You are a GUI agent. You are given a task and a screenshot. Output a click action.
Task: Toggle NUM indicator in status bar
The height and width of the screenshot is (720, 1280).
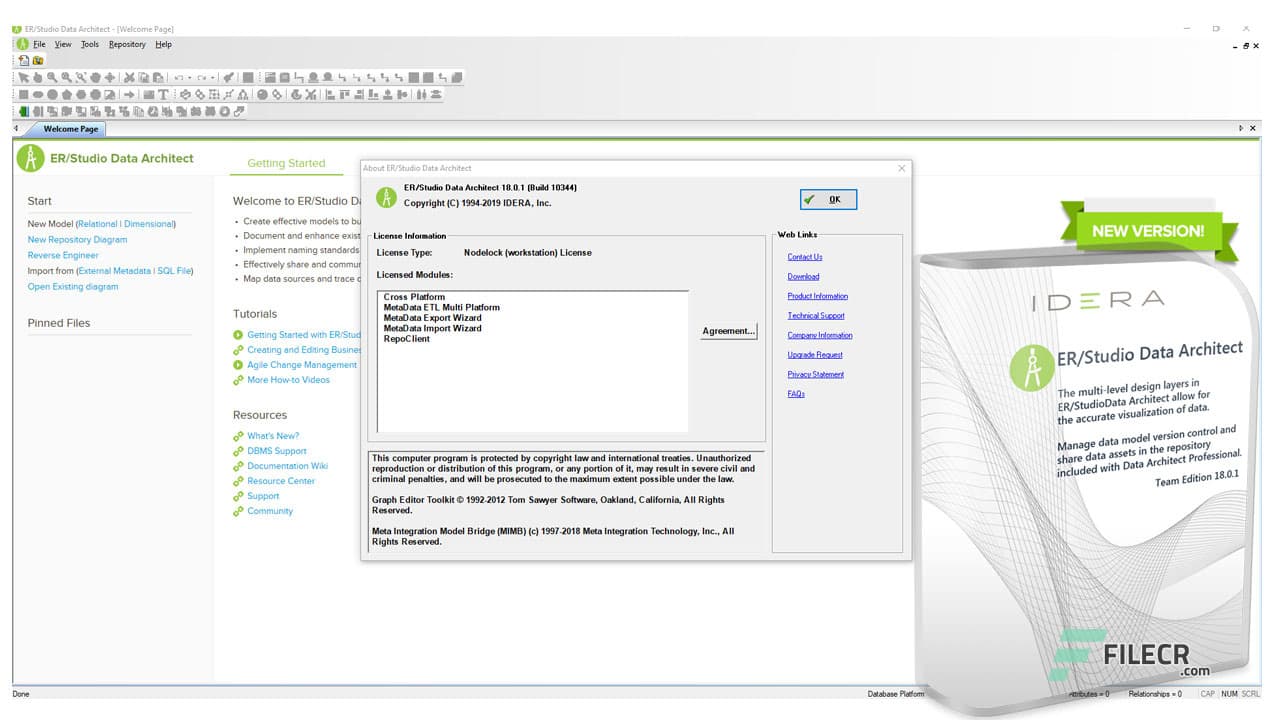(1228, 693)
